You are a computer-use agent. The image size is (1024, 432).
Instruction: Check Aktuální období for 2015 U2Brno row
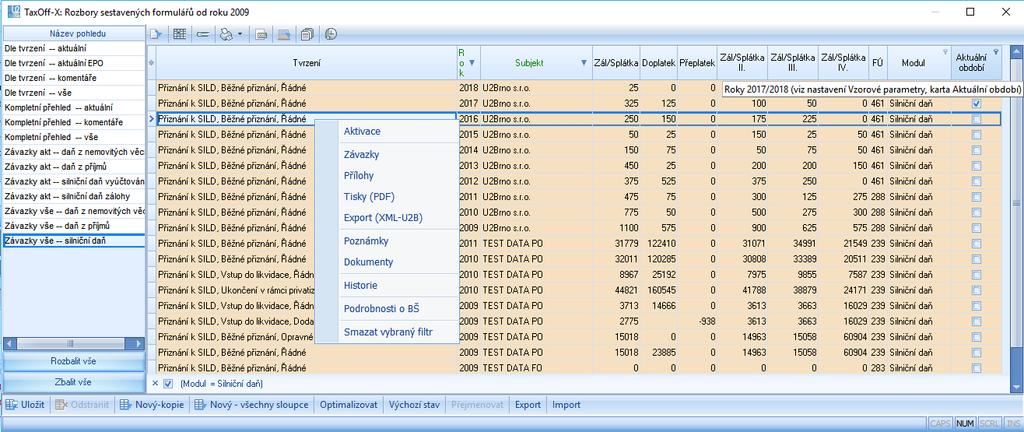tap(976, 134)
